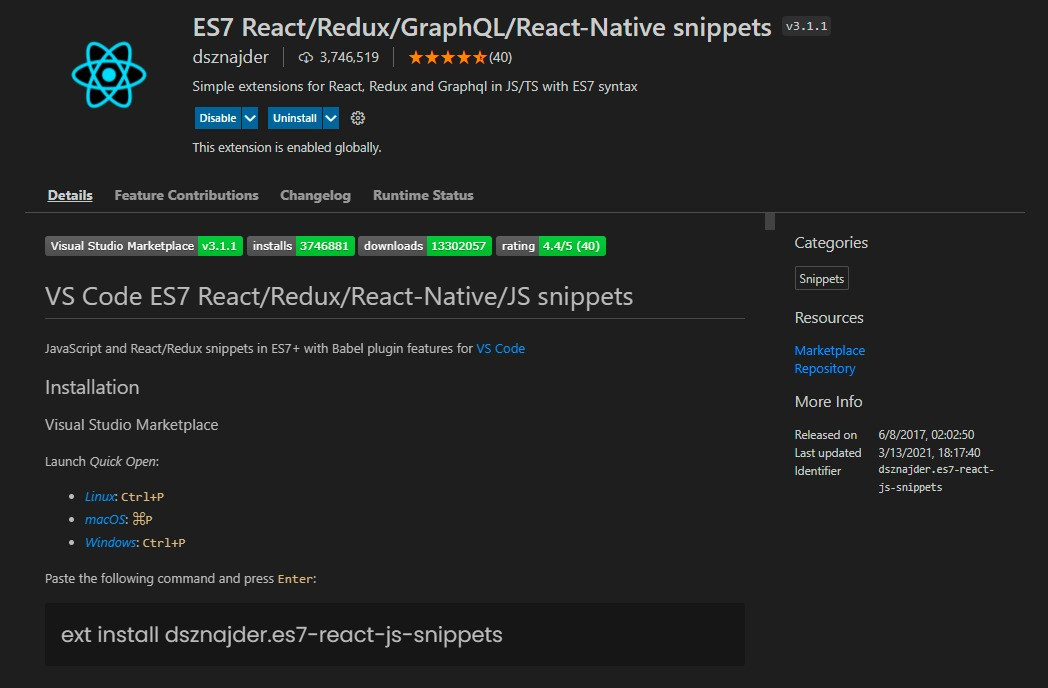1048x688 pixels.
Task: Click the Installation heading
Action: 92,387
